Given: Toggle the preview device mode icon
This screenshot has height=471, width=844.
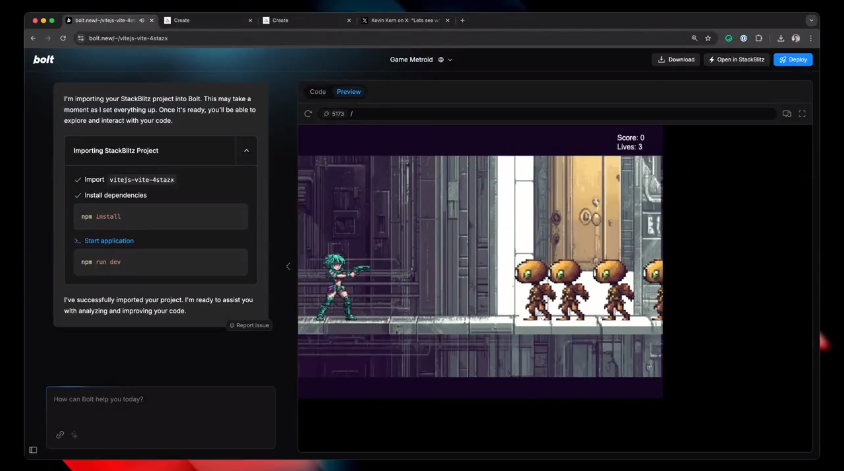Looking at the screenshot, I should click(x=787, y=114).
